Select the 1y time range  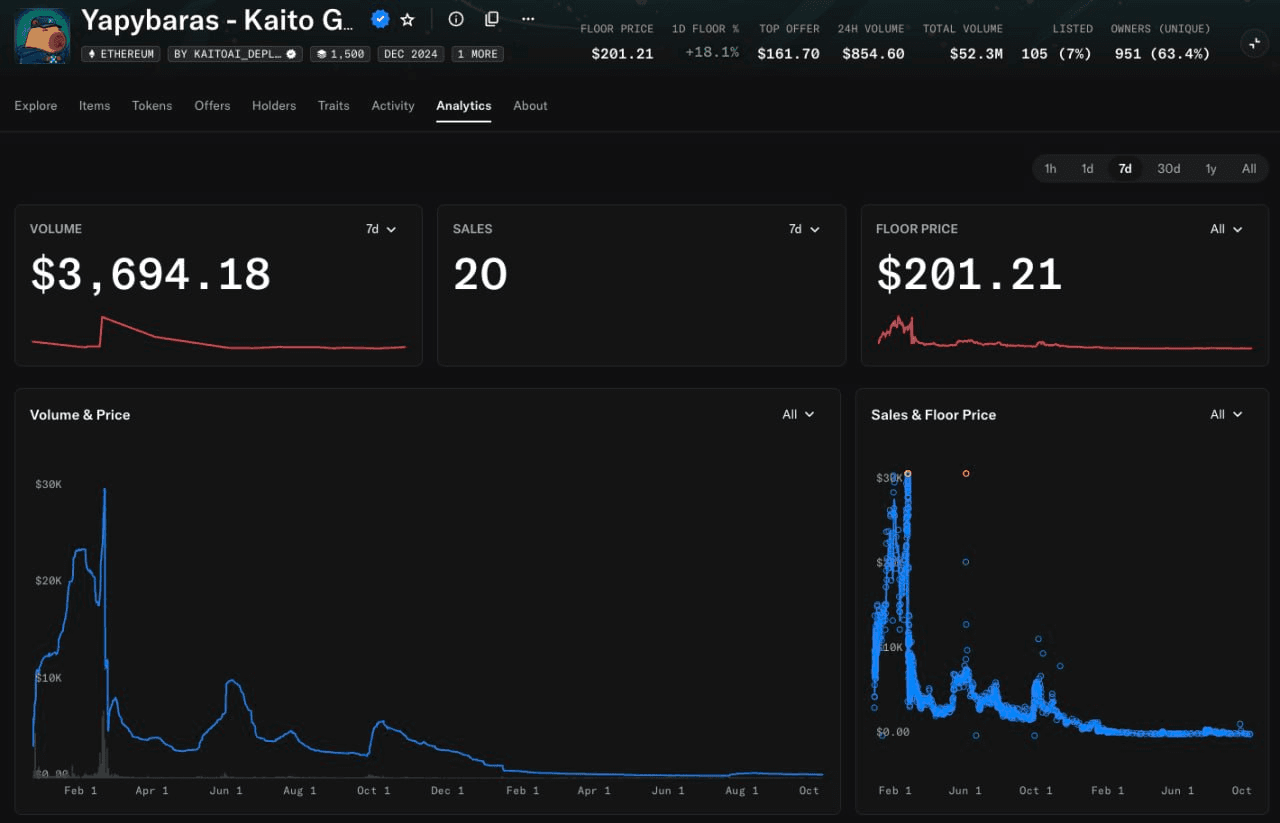[x=1211, y=169]
